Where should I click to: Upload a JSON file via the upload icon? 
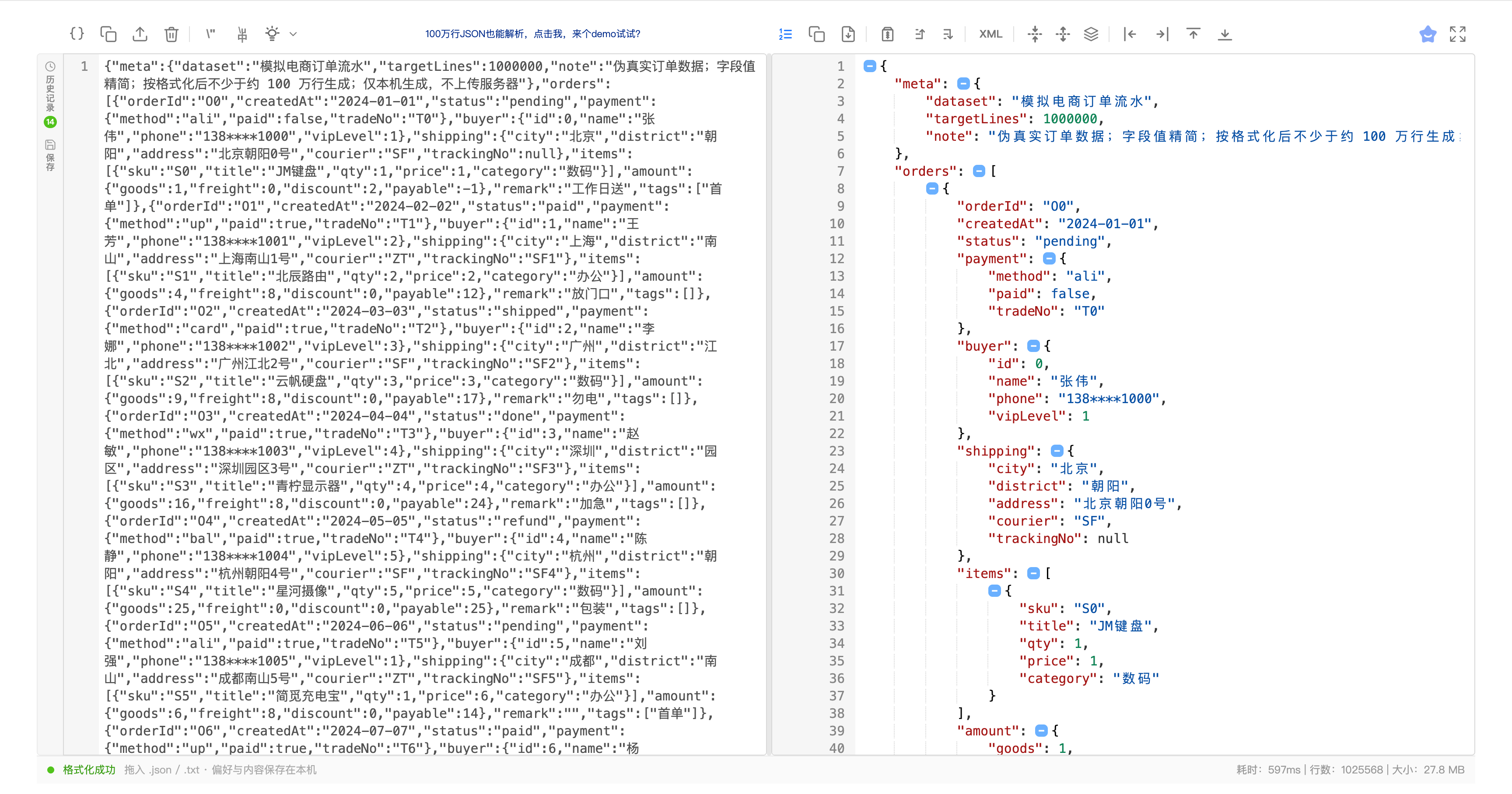[140, 34]
